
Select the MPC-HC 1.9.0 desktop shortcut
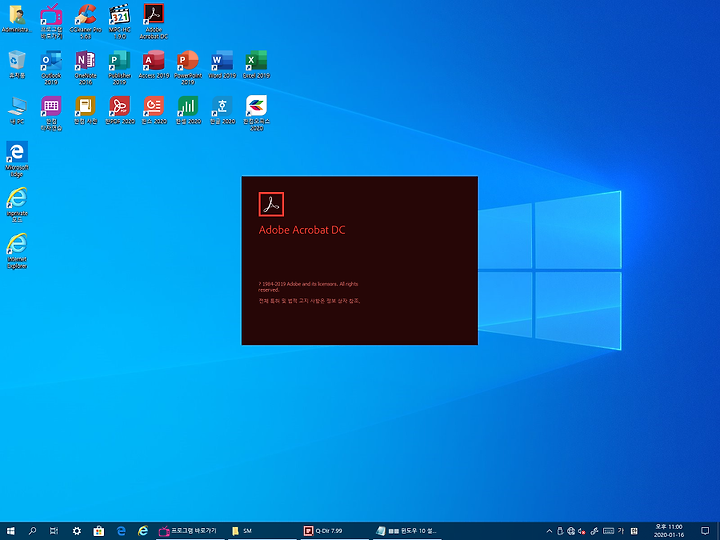click(x=119, y=21)
